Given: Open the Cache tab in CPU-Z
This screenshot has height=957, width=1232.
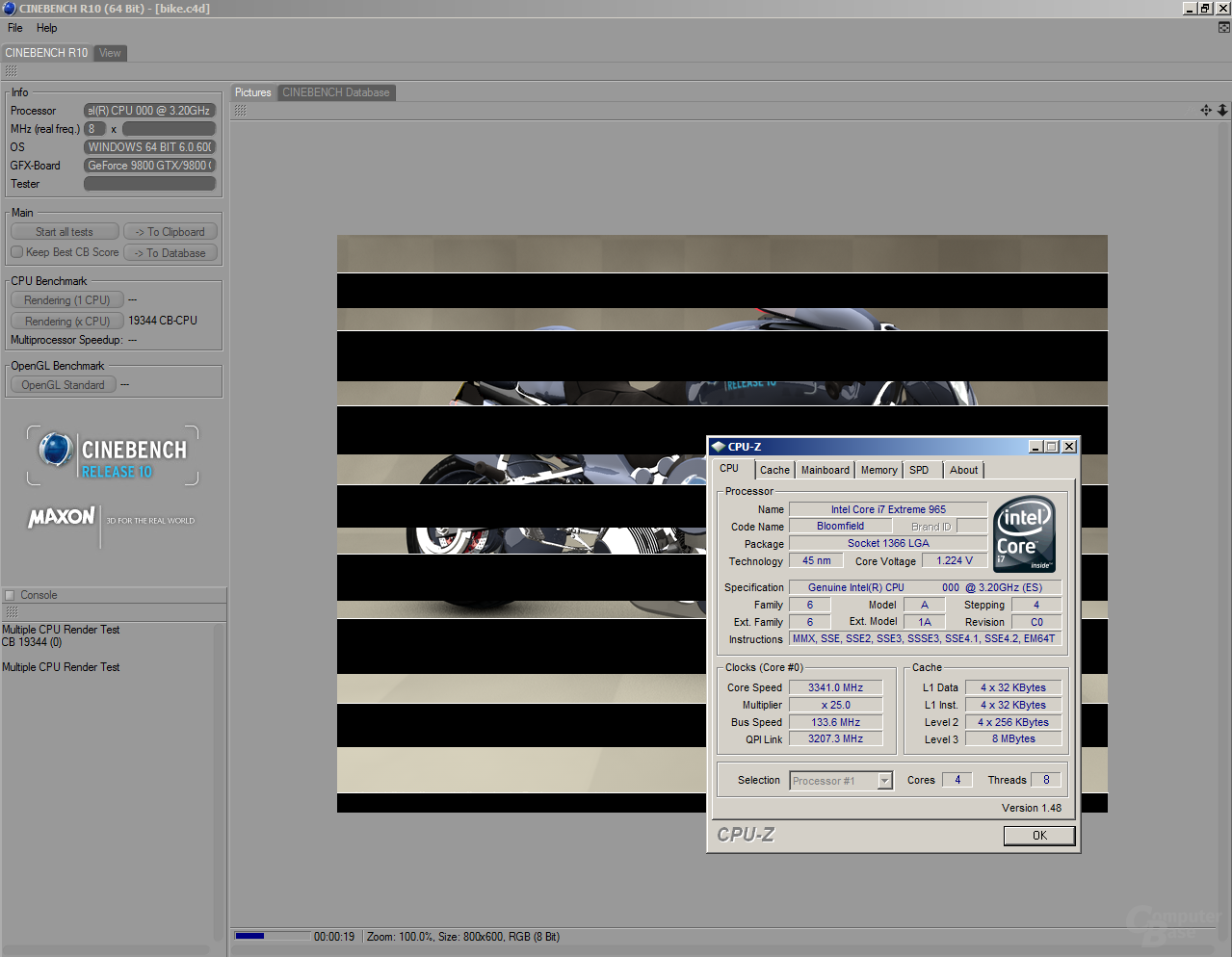Looking at the screenshot, I should 774,470.
